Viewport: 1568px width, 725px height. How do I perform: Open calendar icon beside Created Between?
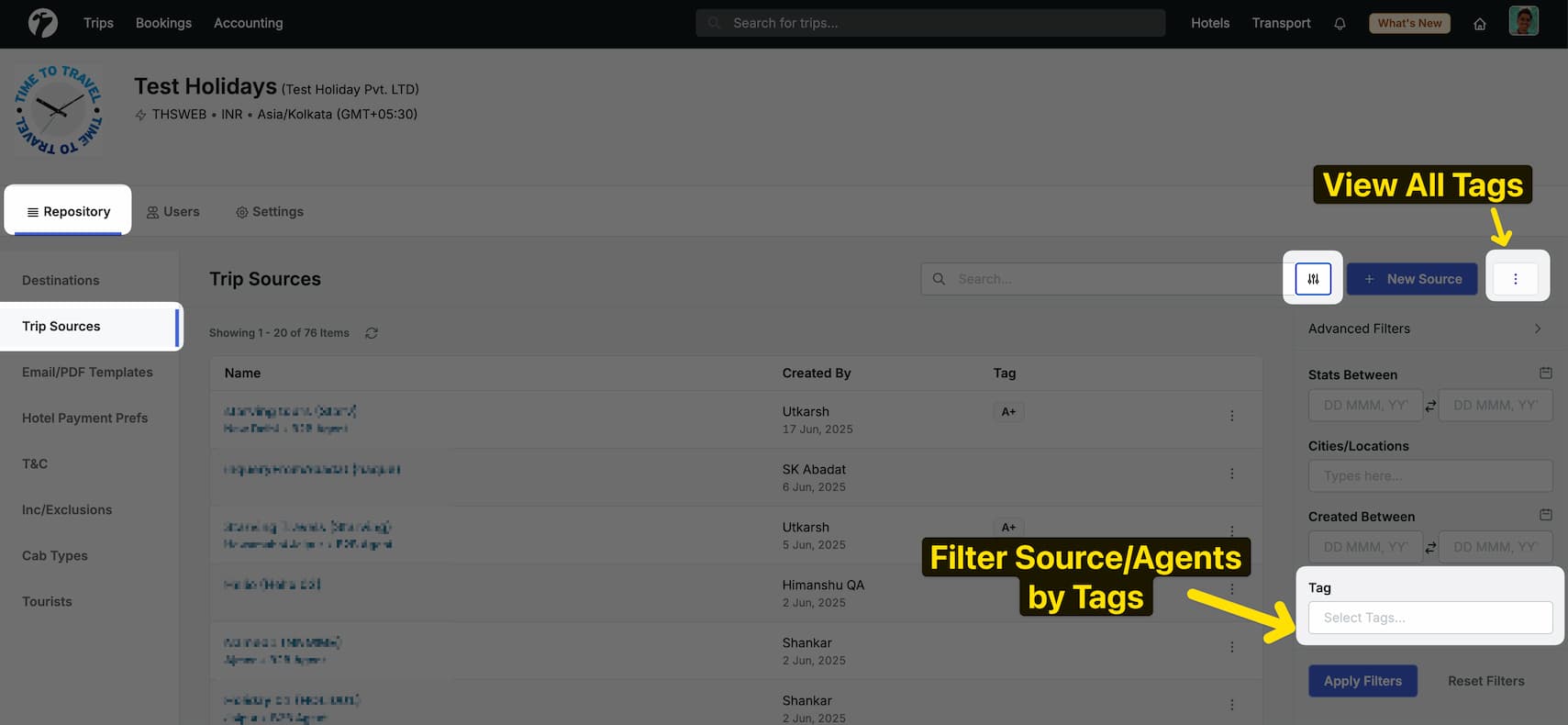tap(1545, 516)
